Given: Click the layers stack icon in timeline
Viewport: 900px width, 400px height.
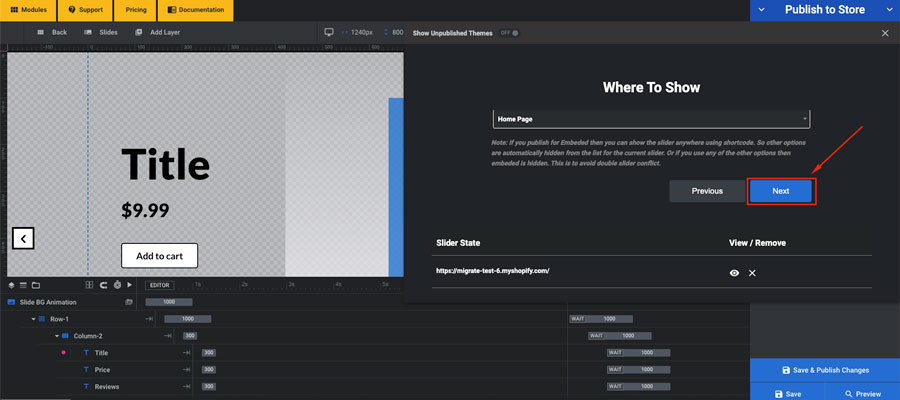Looking at the screenshot, I should (11, 285).
